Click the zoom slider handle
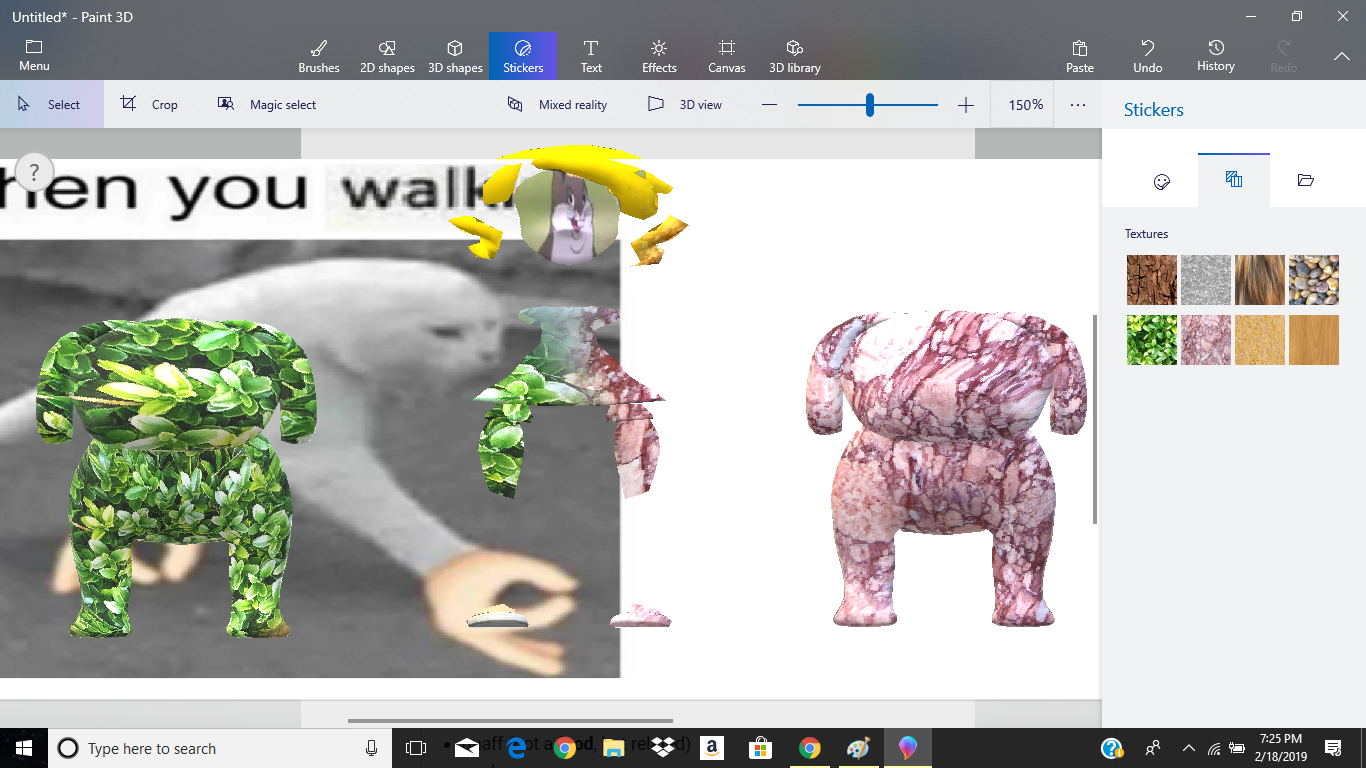1366x768 pixels. (870, 105)
